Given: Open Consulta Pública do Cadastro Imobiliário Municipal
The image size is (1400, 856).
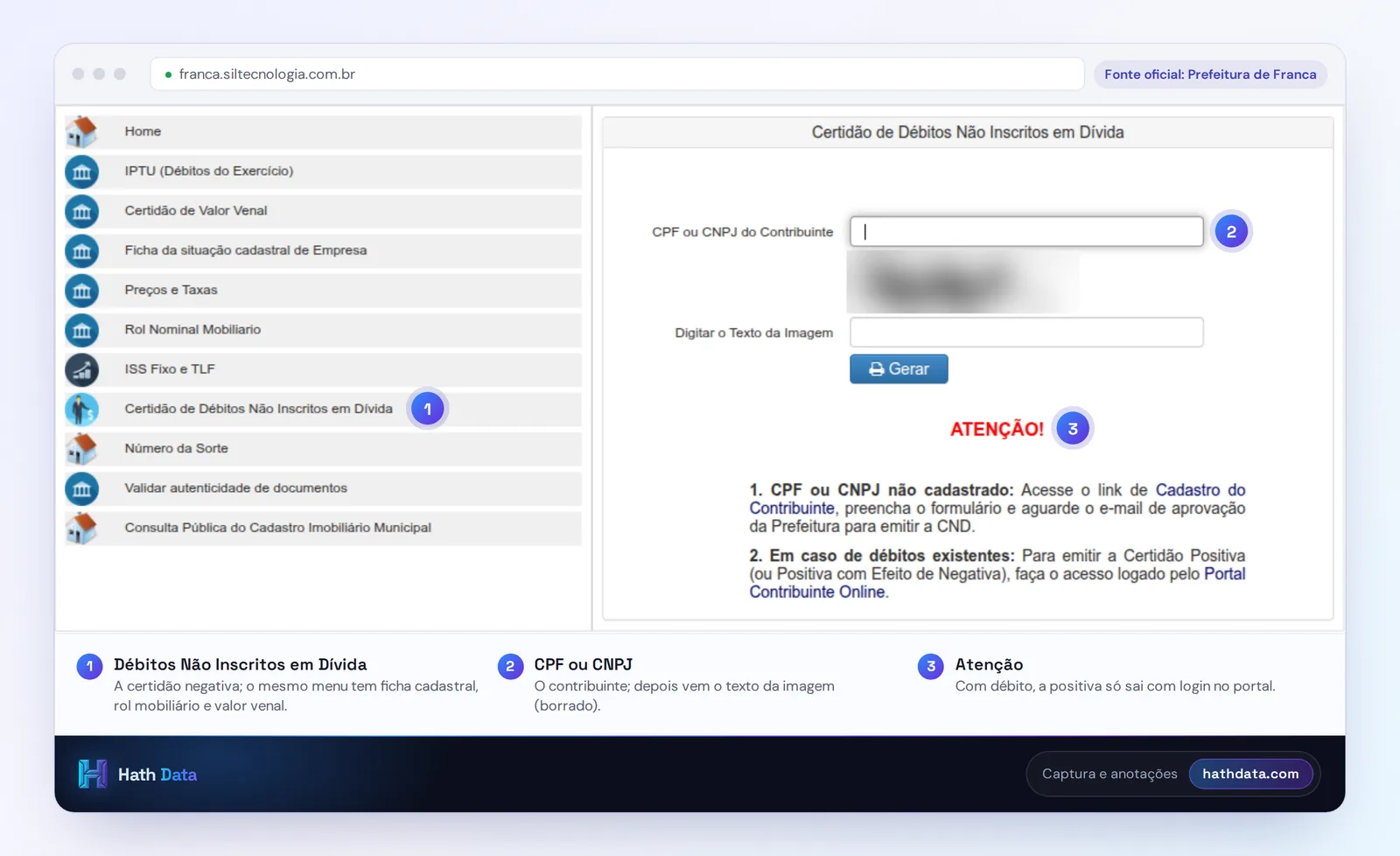Looking at the screenshot, I should [x=323, y=528].
